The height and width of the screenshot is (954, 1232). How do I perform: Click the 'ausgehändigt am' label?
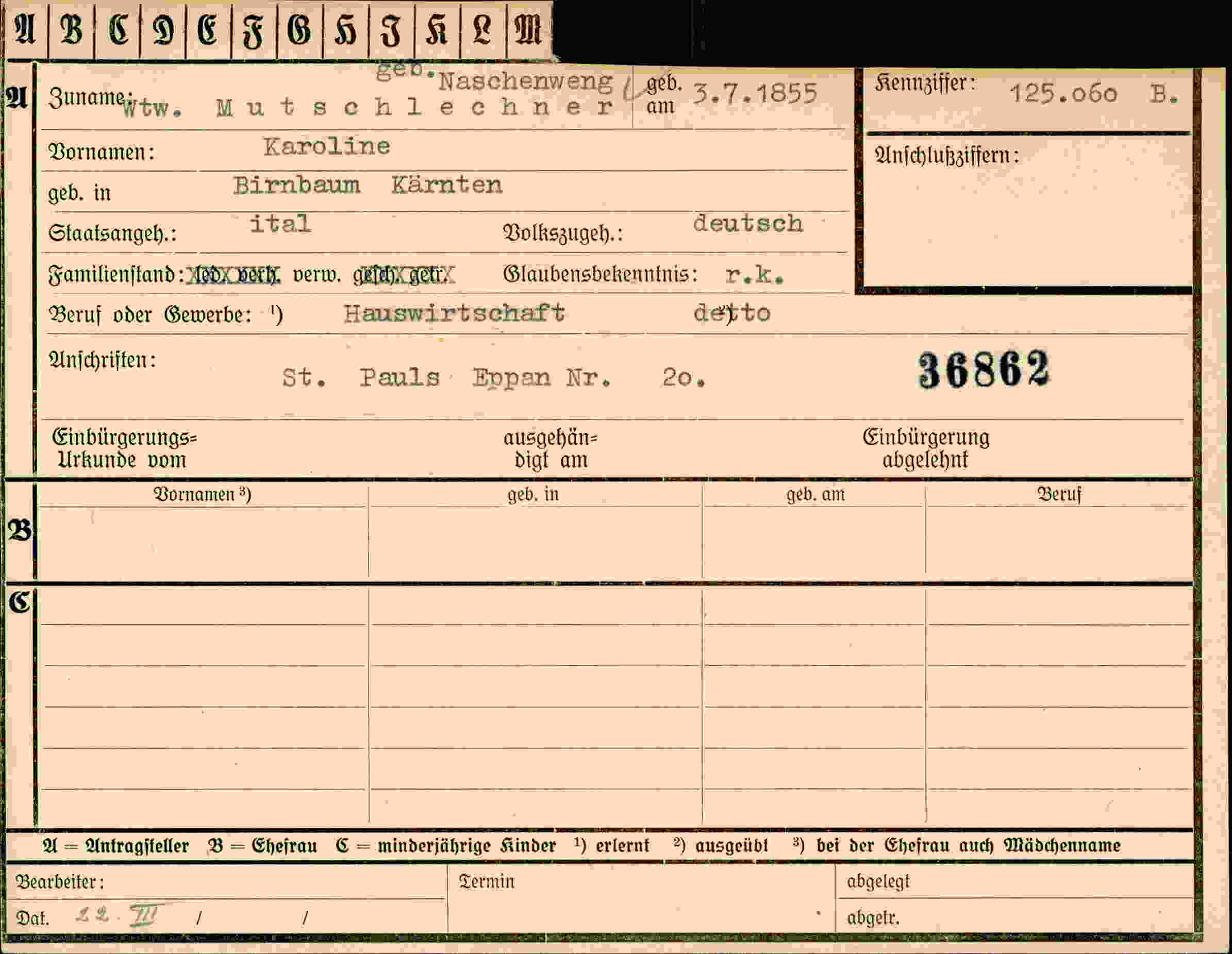tap(551, 448)
